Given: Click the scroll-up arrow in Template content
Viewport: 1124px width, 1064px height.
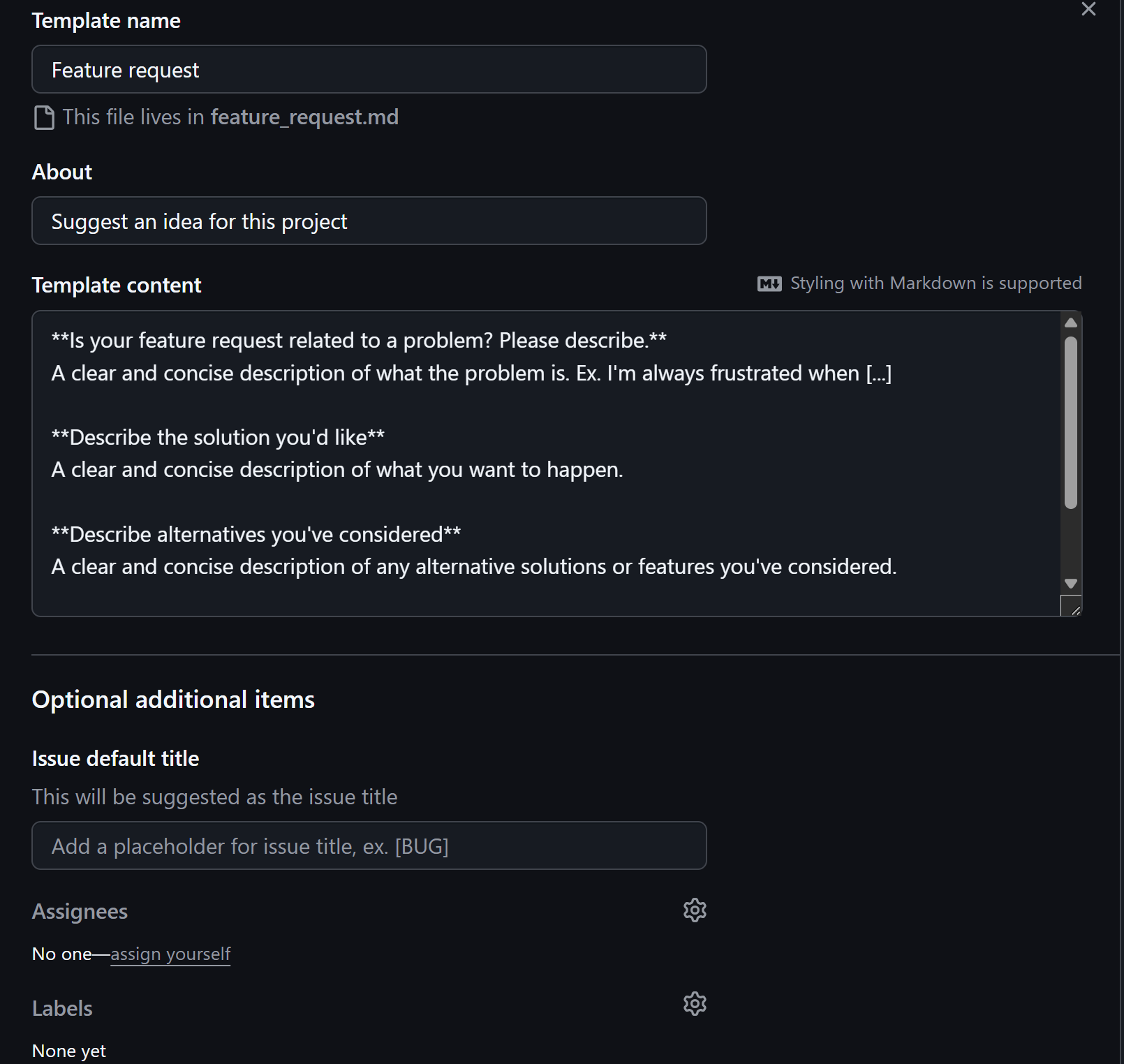Looking at the screenshot, I should (x=1070, y=323).
